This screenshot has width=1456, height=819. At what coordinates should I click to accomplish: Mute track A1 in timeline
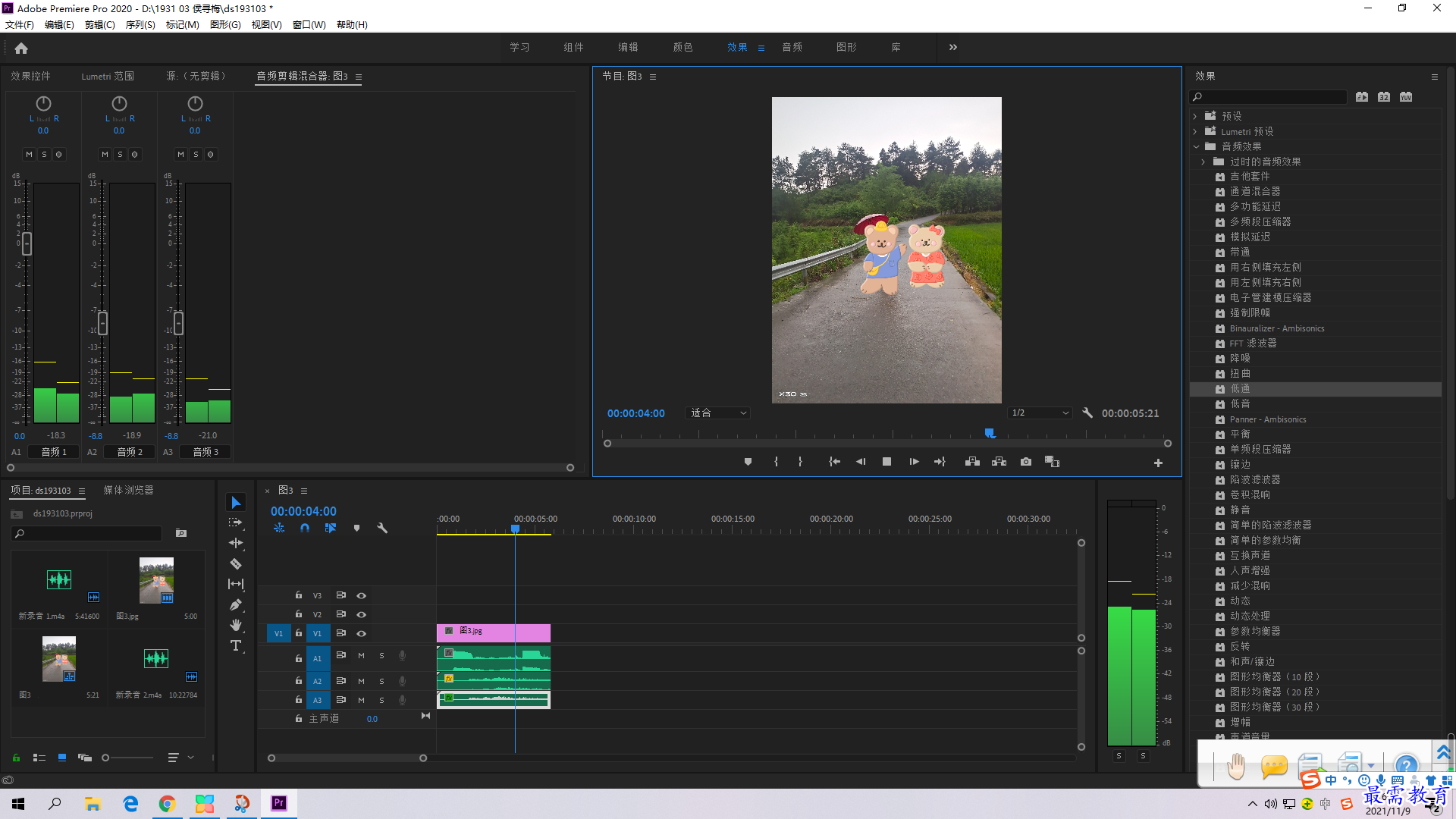361,655
